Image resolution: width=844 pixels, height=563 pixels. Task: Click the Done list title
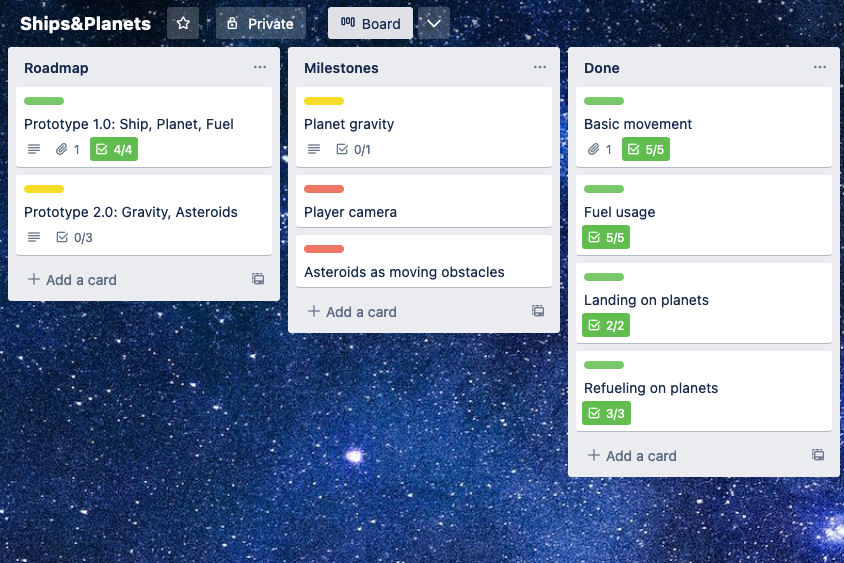(x=602, y=68)
